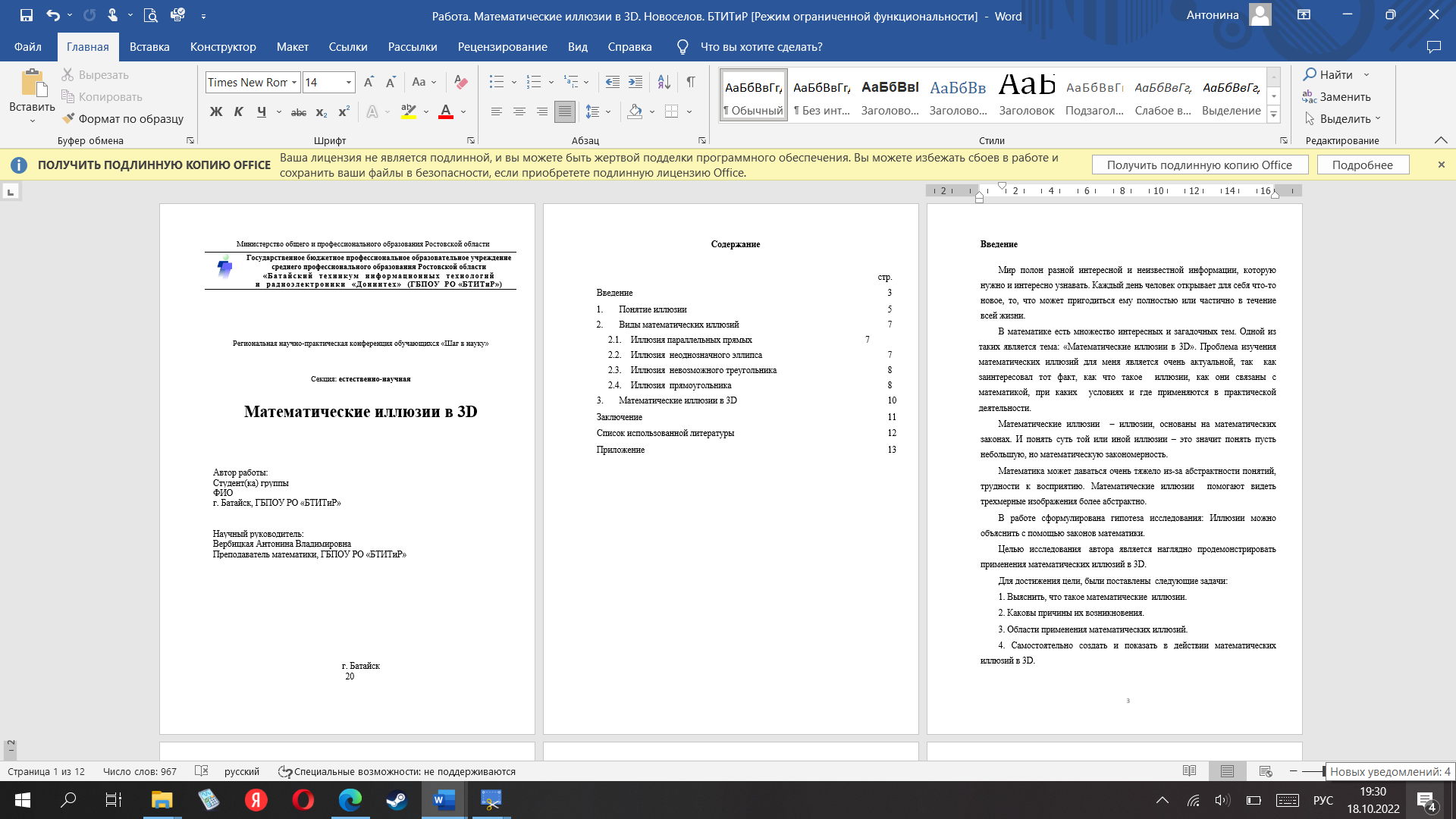Viewport: 1456px width, 819px height.
Task: Undo the last action
Action: 52,15
